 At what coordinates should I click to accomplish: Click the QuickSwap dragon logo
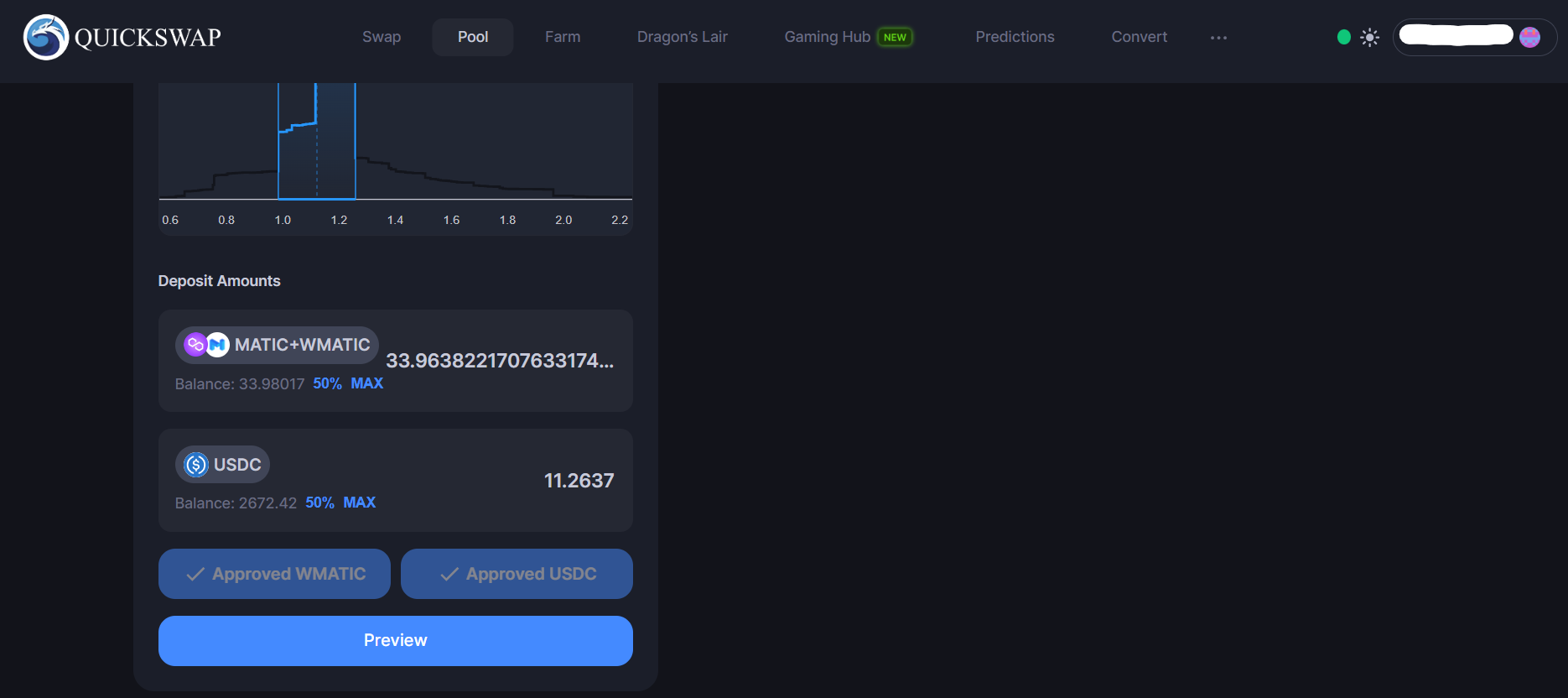46,38
